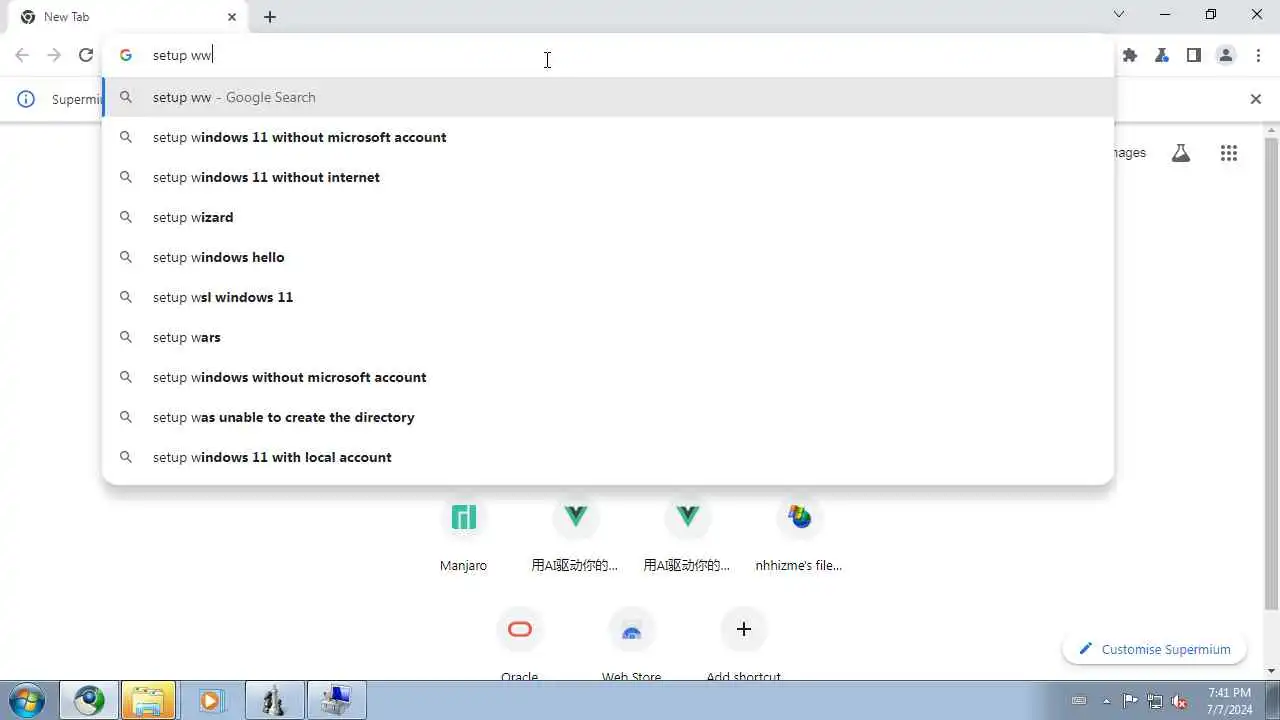Open the Action Center flag icon

click(1130, 701)
